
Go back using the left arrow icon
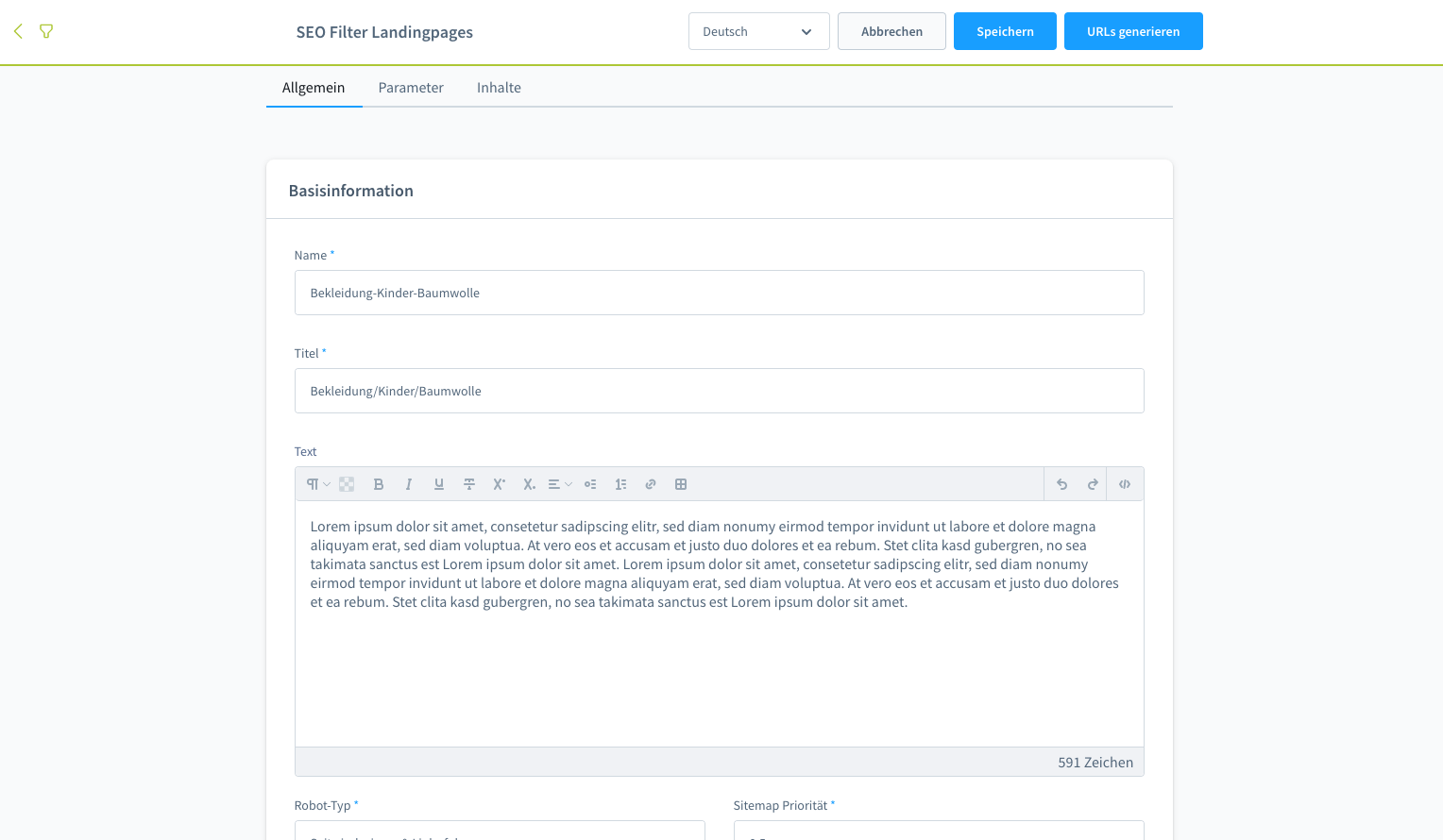pos(18,31)
